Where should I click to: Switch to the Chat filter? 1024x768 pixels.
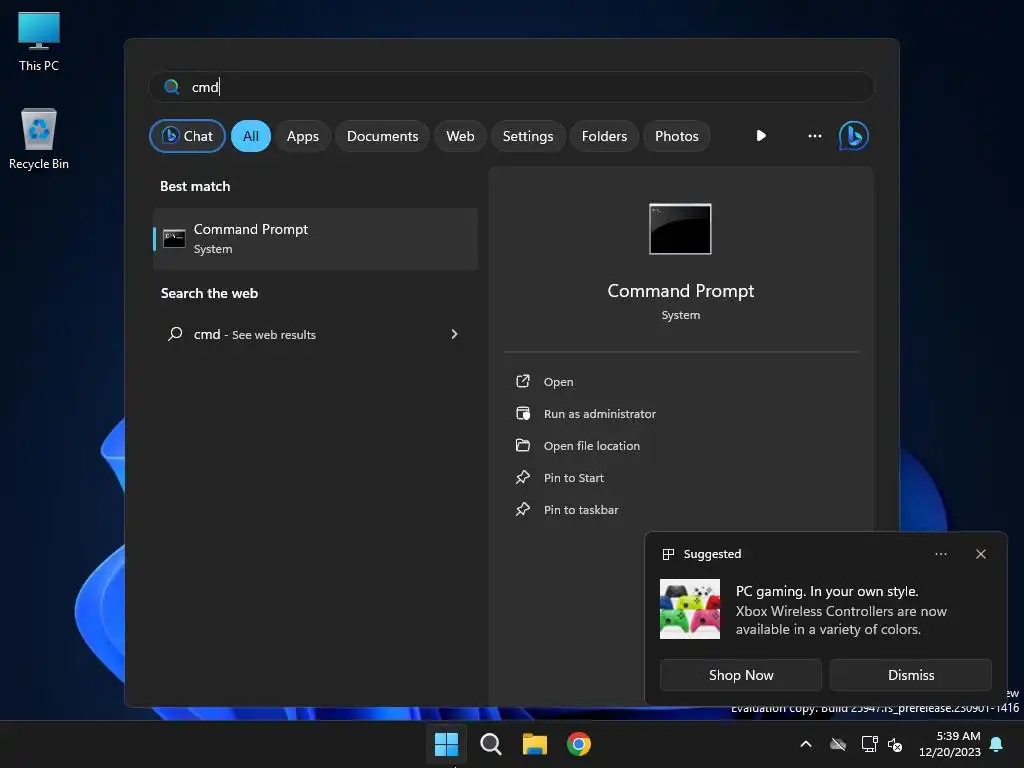[x=187, y=136]
